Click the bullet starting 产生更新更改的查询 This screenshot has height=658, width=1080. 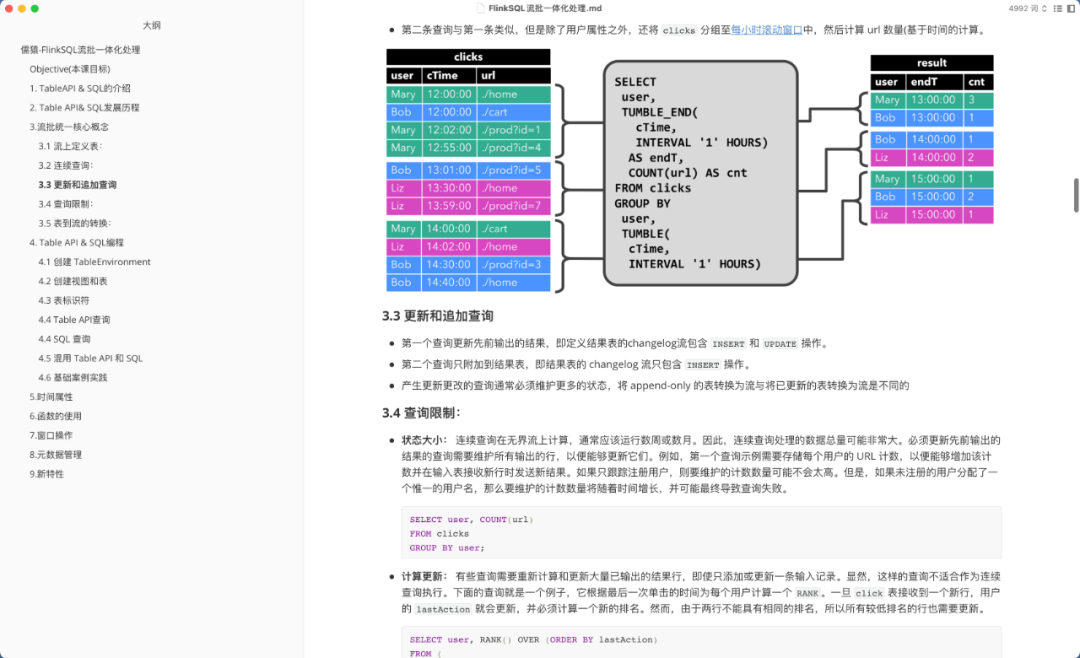[655, 385]
